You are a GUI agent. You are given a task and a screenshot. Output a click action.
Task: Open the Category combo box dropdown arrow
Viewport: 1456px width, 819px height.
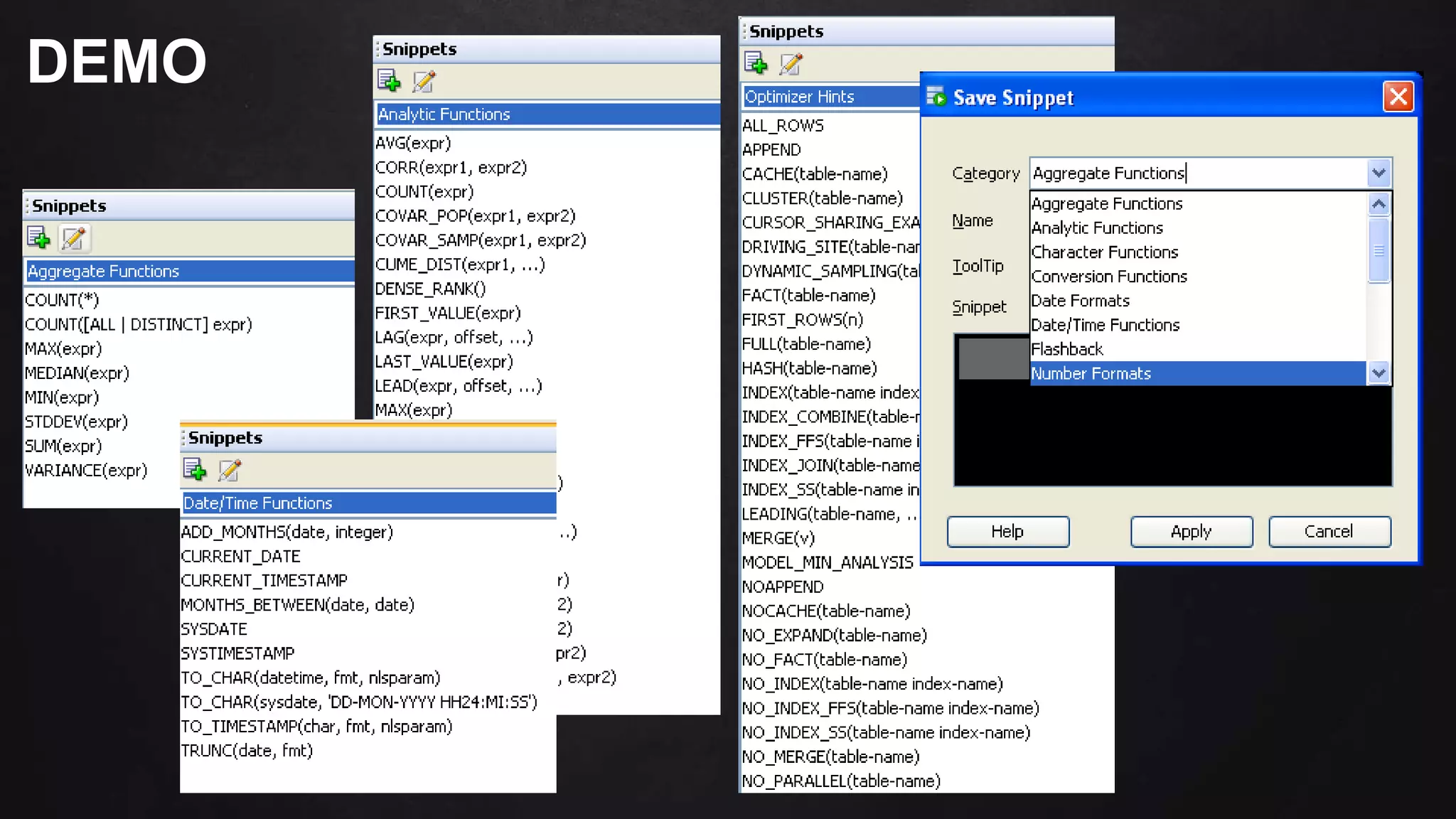click(1379, 173)
